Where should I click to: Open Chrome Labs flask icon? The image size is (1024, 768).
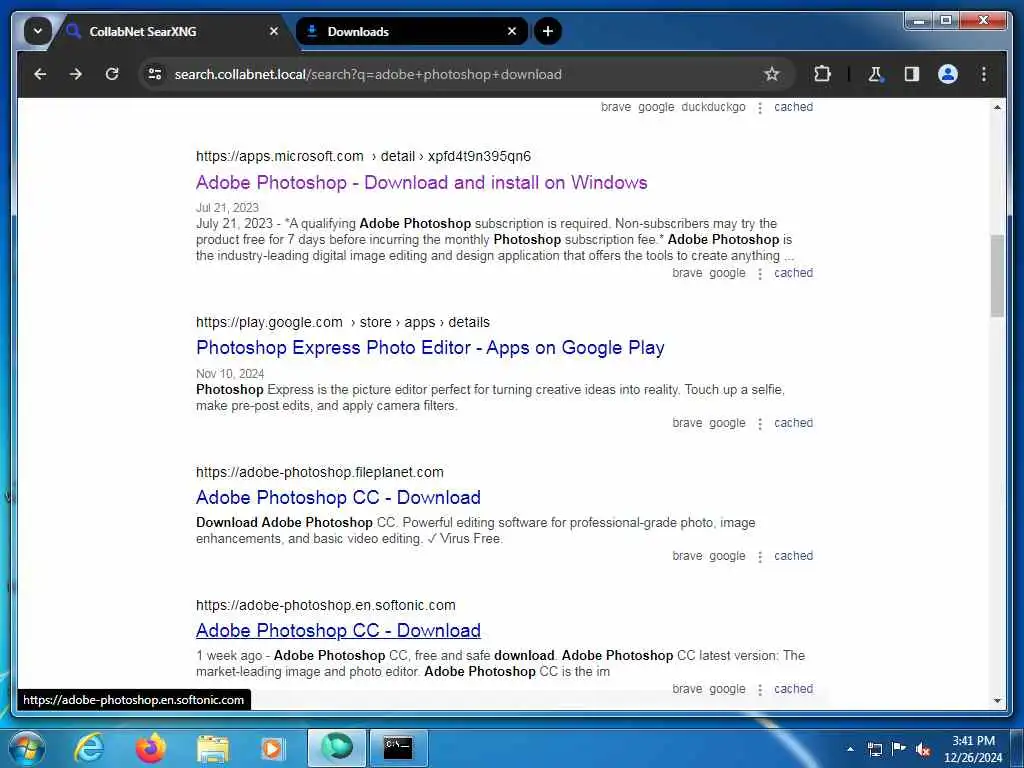pos(875,74)
